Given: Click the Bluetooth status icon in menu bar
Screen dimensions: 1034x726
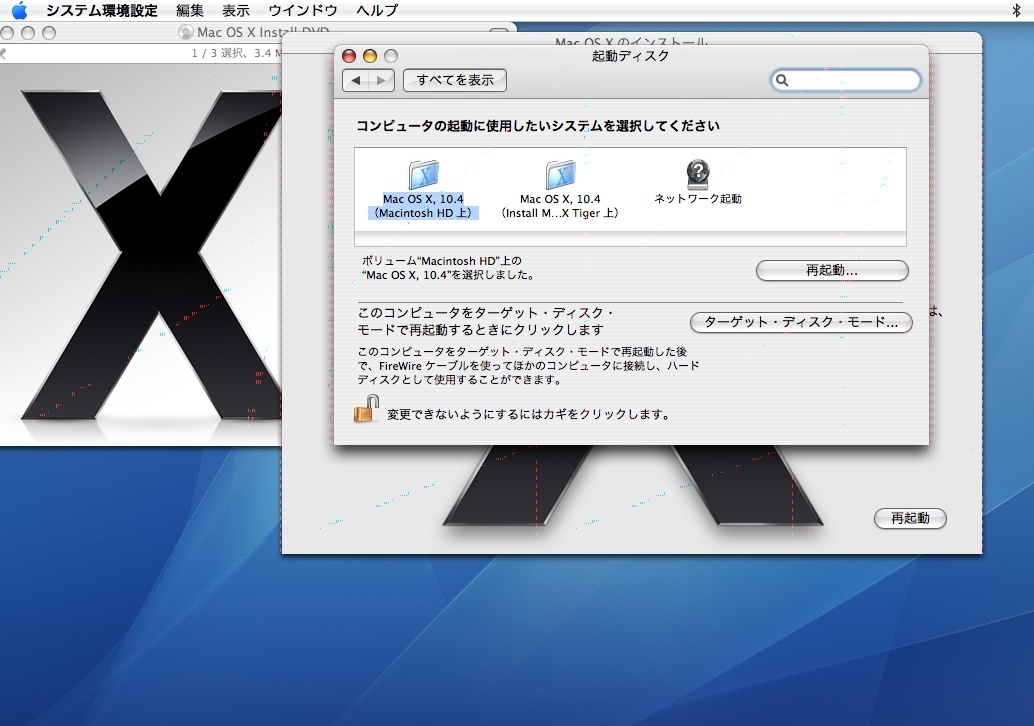Looking at the screenshot, I should [1016, 11].
